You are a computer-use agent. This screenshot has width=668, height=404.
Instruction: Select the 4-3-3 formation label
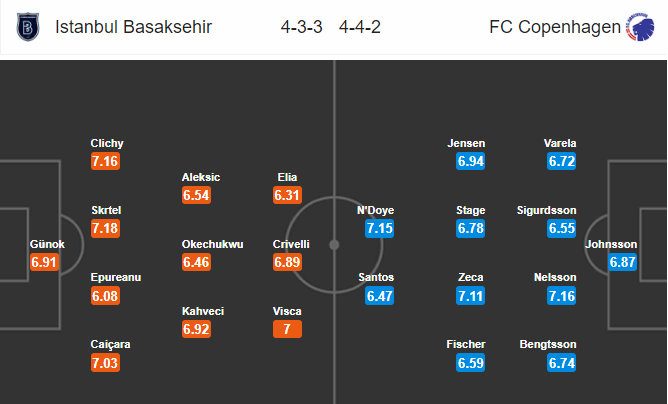[x=302, y=27]
